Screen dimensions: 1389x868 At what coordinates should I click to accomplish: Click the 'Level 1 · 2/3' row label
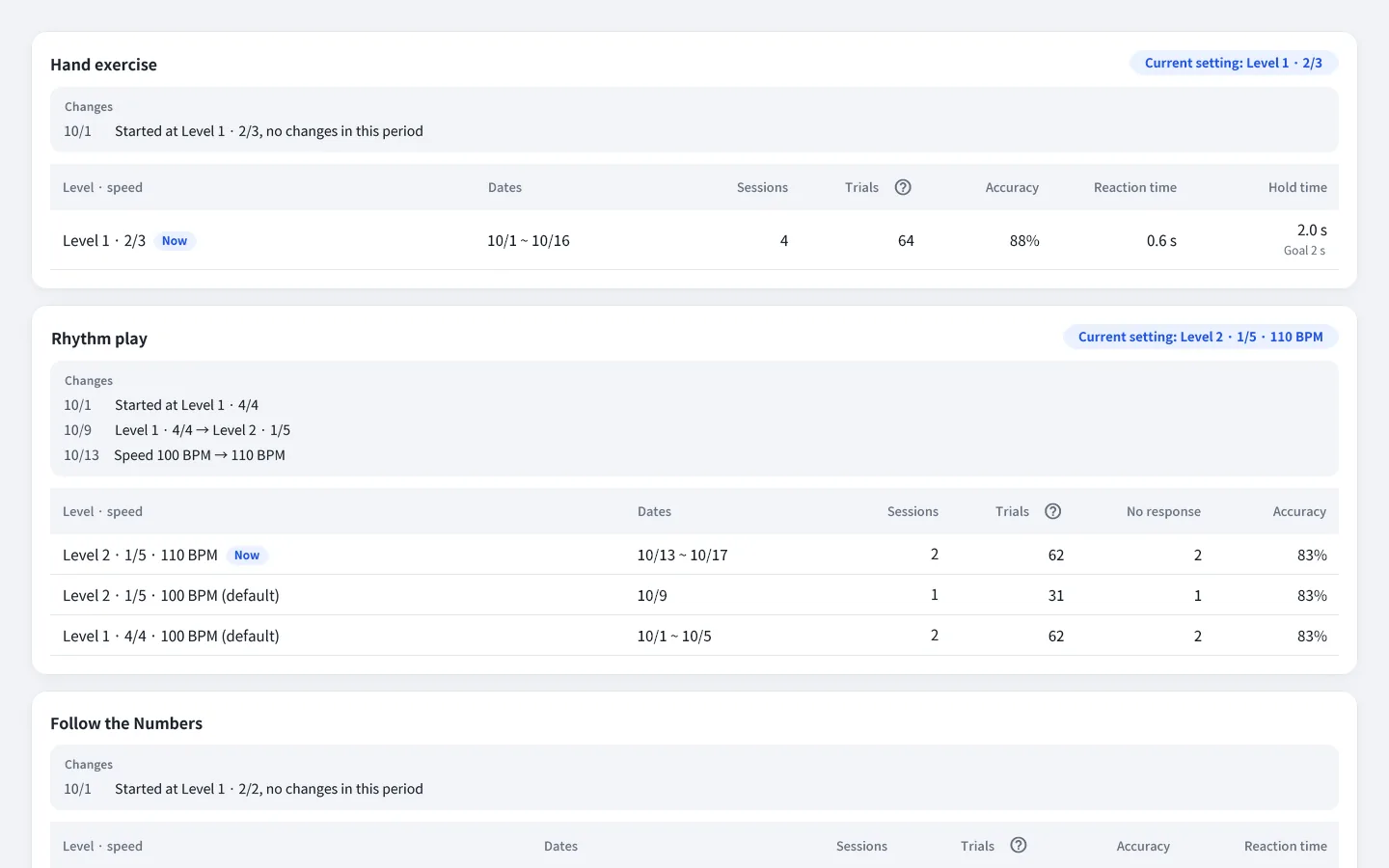[104, 241]
